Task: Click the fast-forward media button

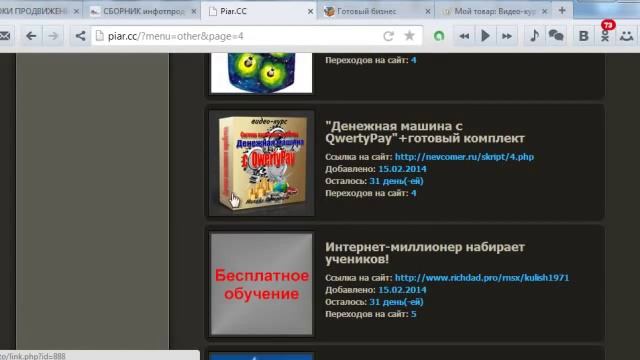Action: point(507,36)
